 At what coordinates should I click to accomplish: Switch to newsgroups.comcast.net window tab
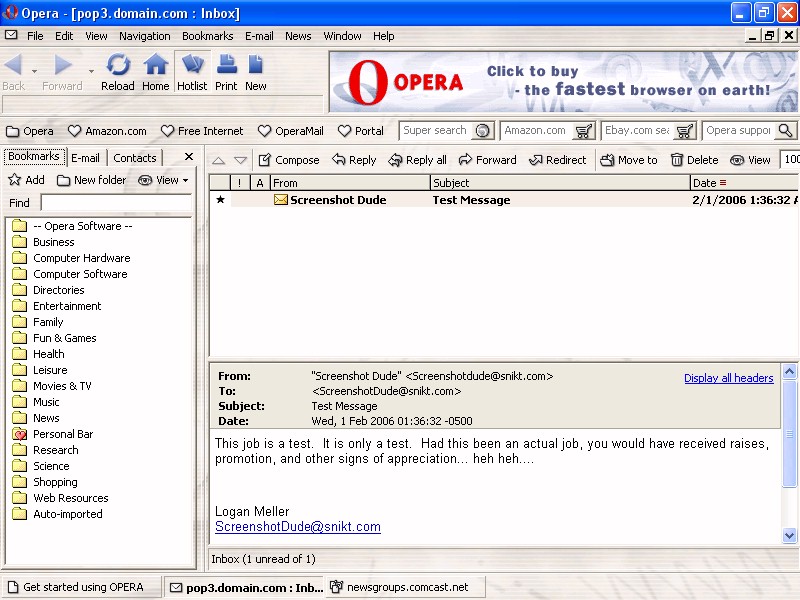point(406,587)
